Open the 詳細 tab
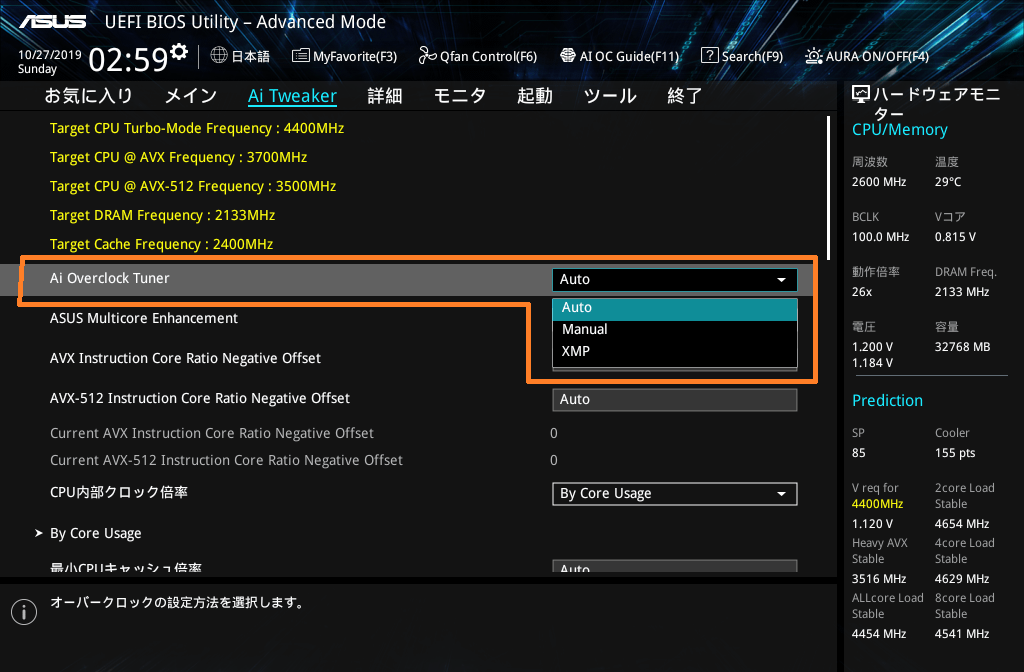The image size is (1024, 672). coord(384,96)
